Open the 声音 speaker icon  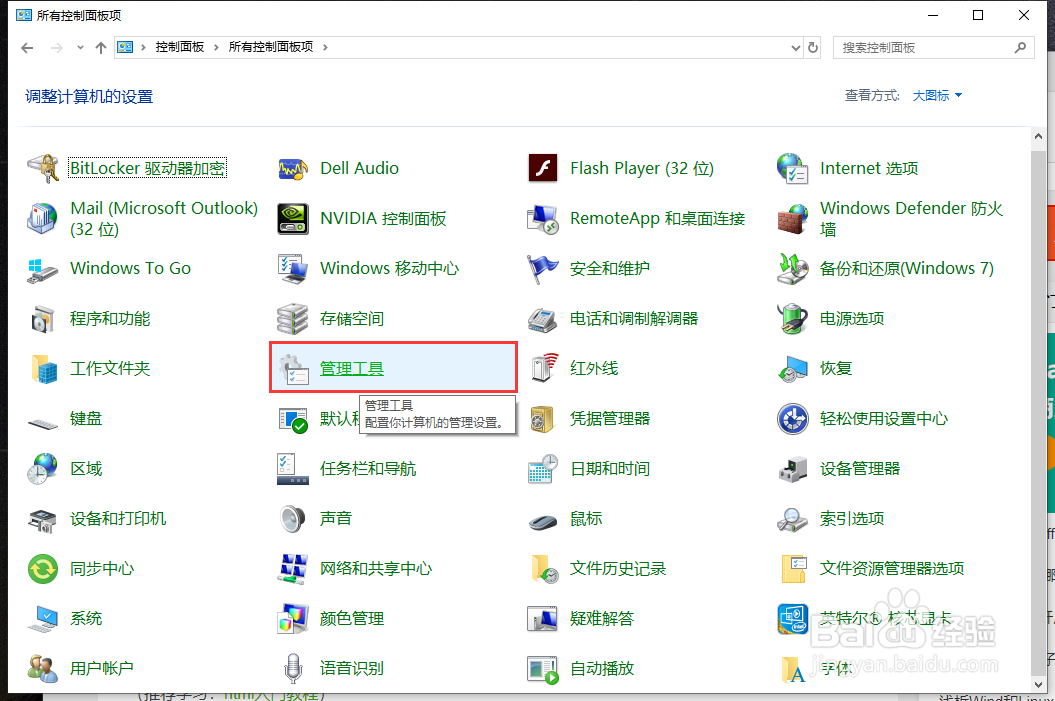pos(293,519)
